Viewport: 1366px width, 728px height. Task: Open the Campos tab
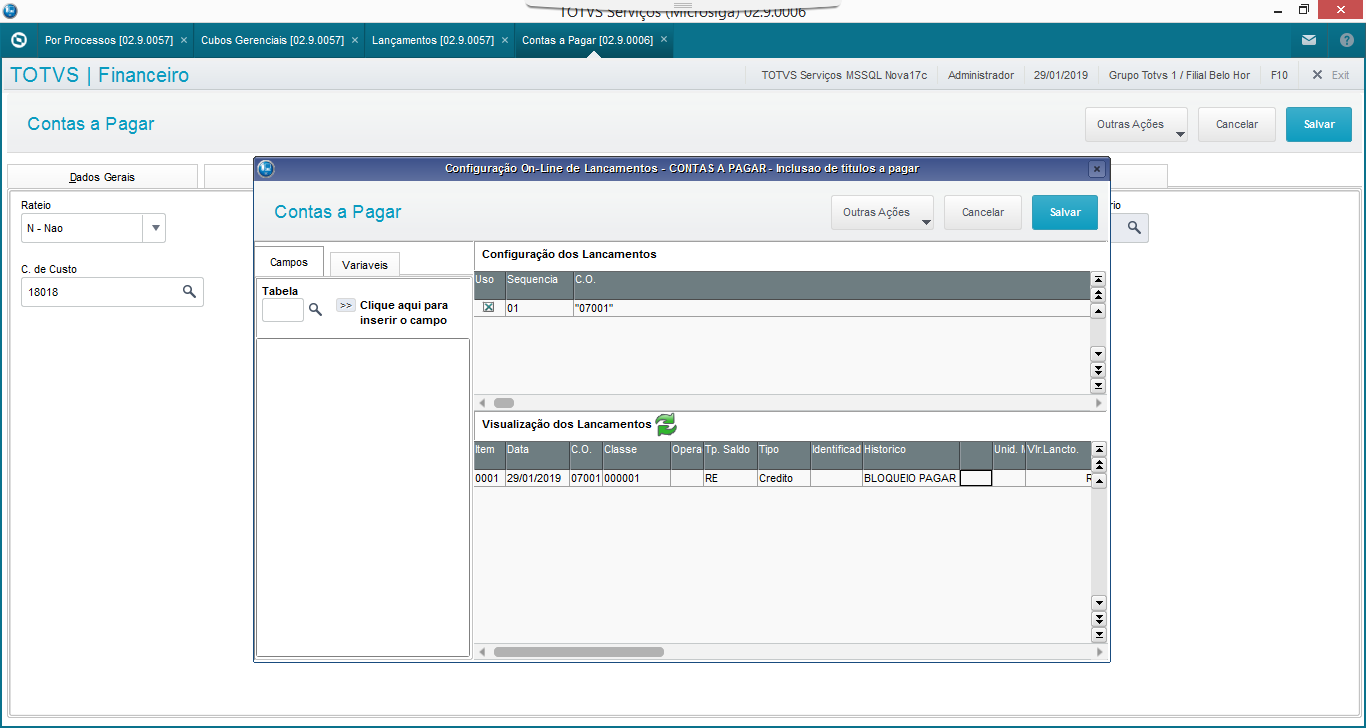pyautogui.click(x=289, y=262)
